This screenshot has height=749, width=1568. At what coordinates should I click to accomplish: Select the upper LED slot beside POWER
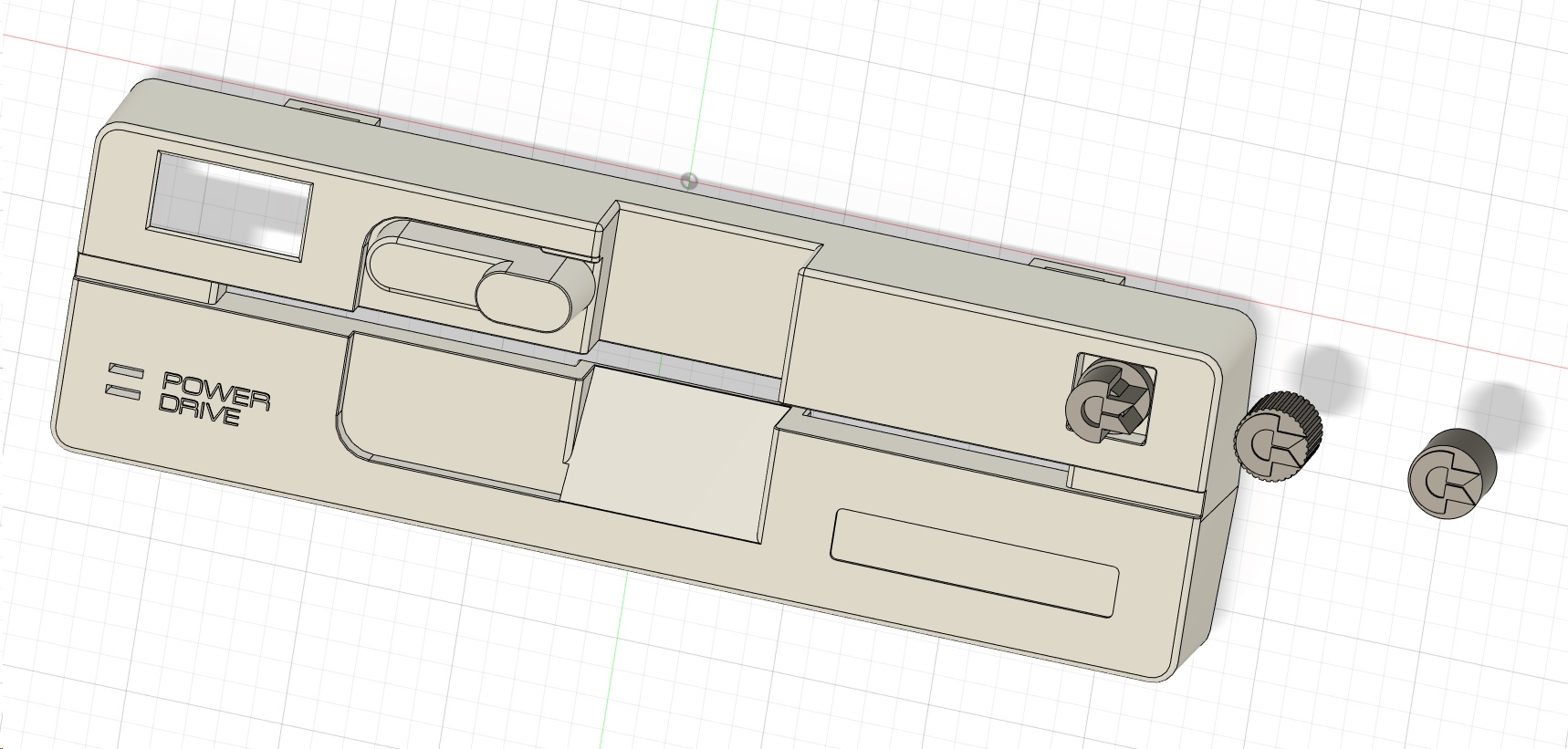126,370
